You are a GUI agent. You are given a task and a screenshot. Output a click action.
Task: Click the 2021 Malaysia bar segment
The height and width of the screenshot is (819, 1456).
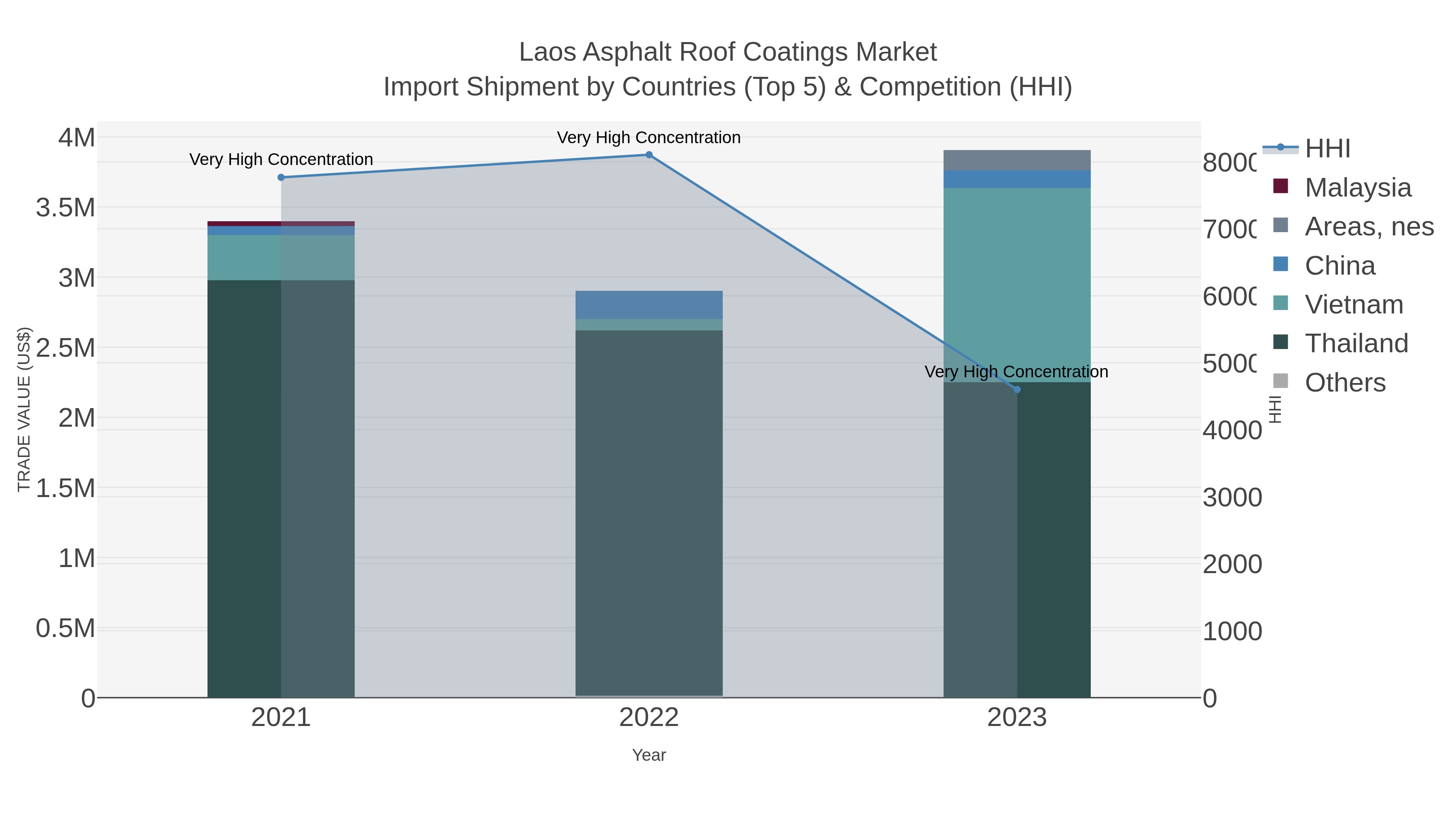pos(281,224)
